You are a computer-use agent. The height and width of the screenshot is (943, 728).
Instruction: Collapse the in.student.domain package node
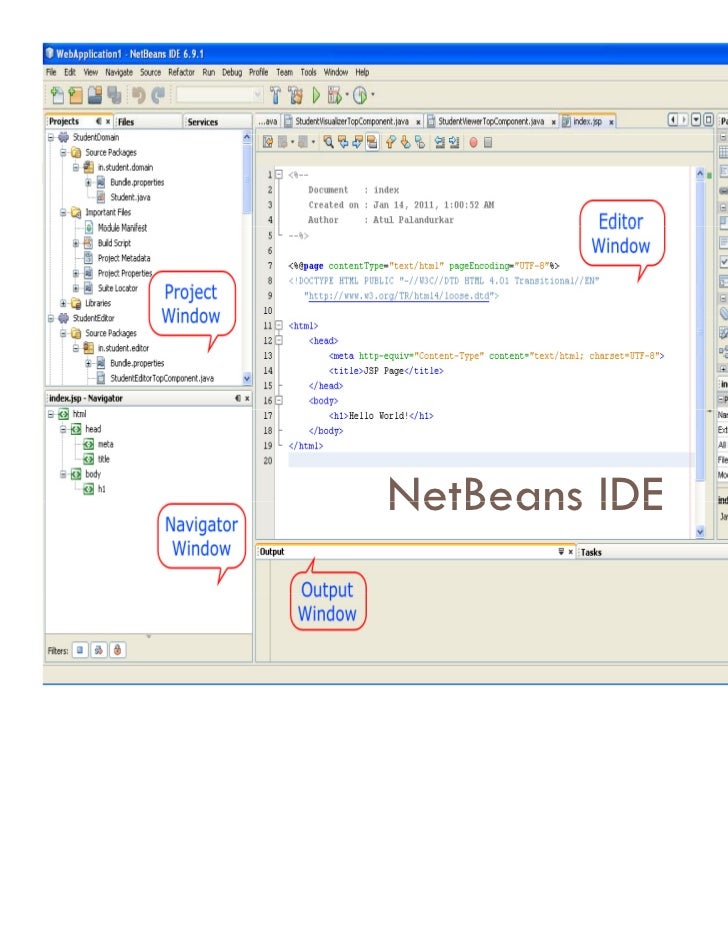tap(76, 168)
